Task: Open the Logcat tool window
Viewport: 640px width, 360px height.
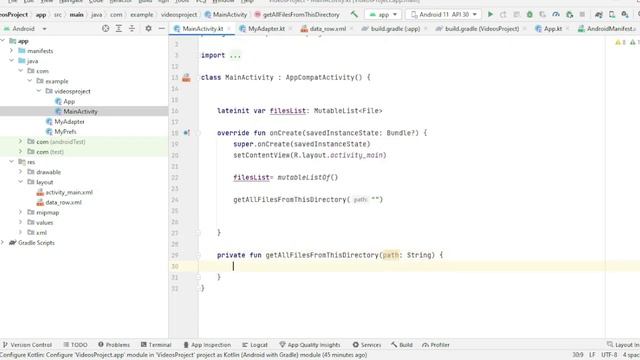Action: [255, 345]
